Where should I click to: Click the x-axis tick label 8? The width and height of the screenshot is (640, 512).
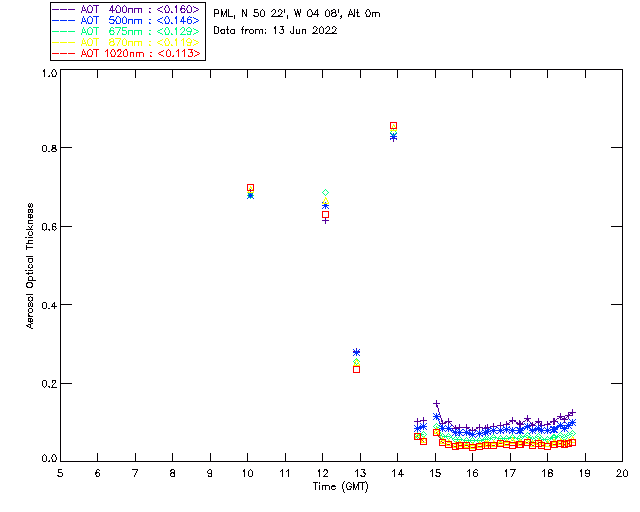pyautogui.click(x=173, y=473)
